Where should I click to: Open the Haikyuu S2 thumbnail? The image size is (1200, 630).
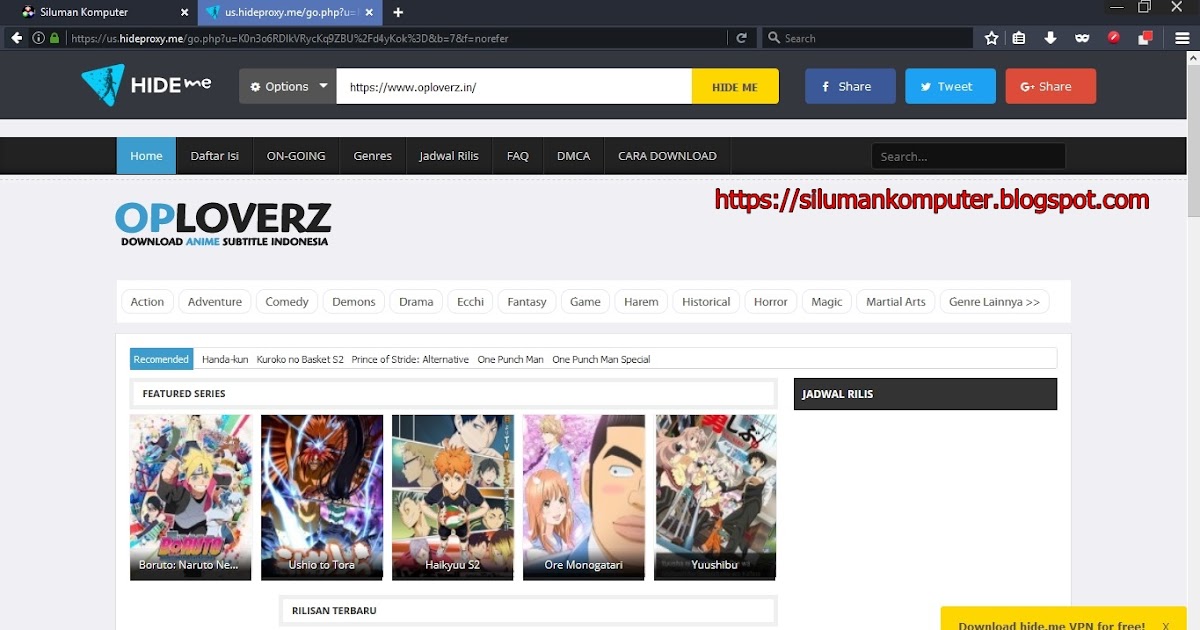pyautogui.click(x=453, y=497)
